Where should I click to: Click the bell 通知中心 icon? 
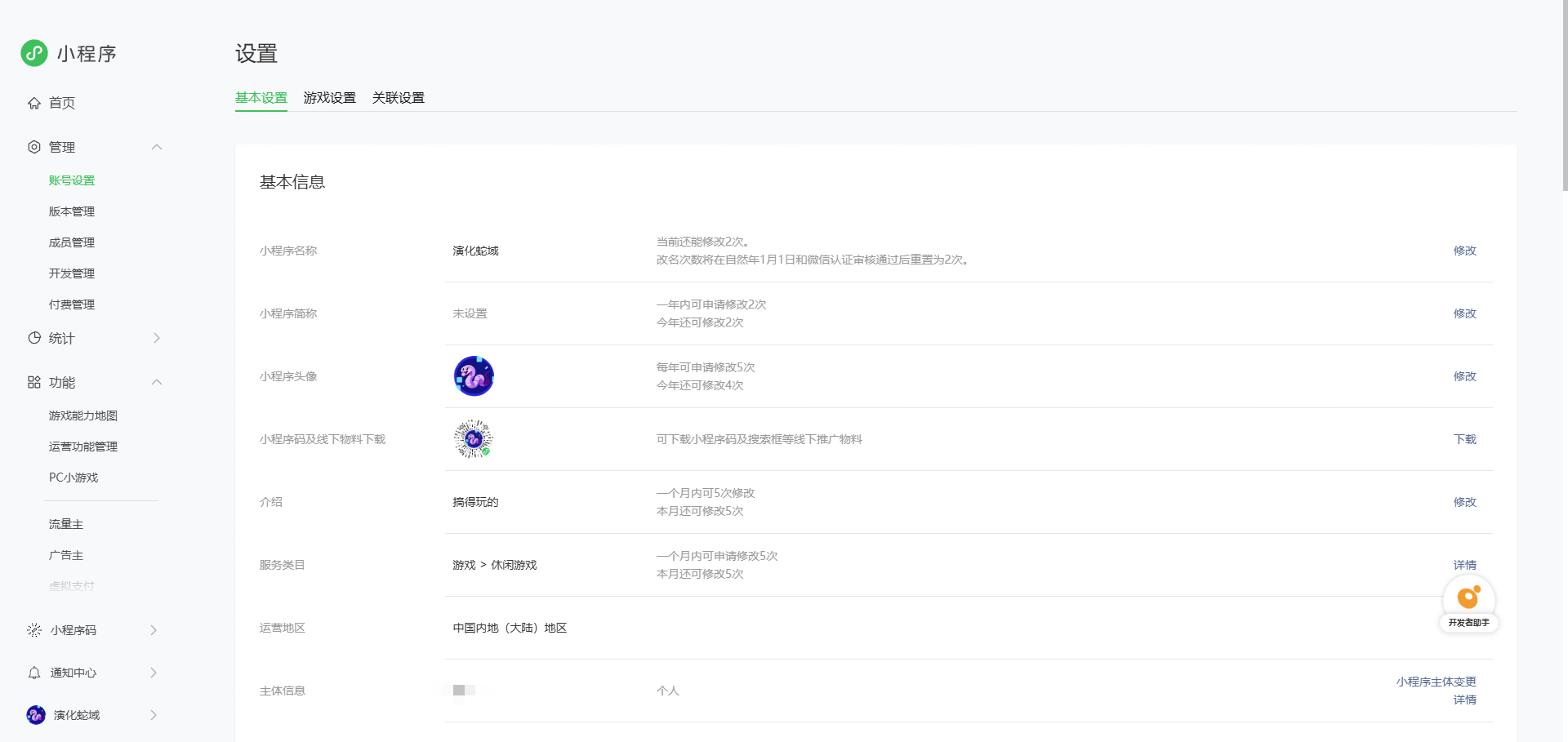click(34, 673)
